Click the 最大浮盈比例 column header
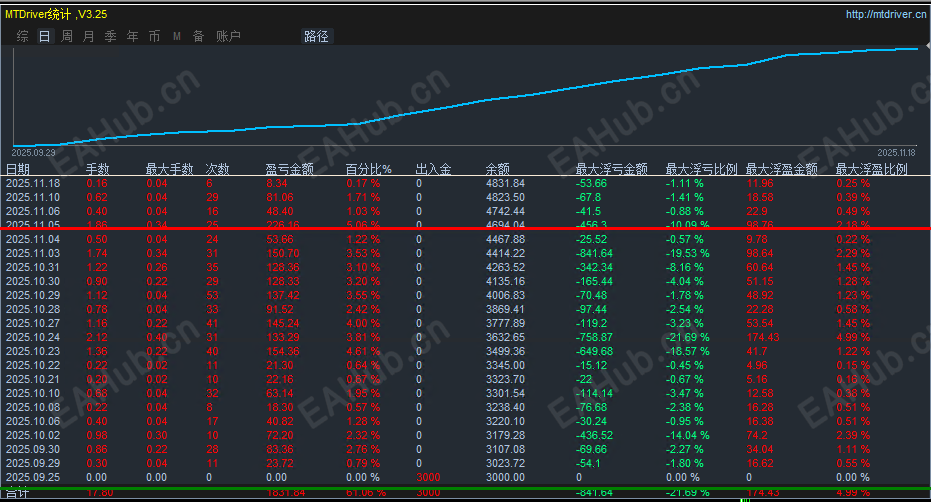This screenshot has height=502, width=931. tap(871, 169)
